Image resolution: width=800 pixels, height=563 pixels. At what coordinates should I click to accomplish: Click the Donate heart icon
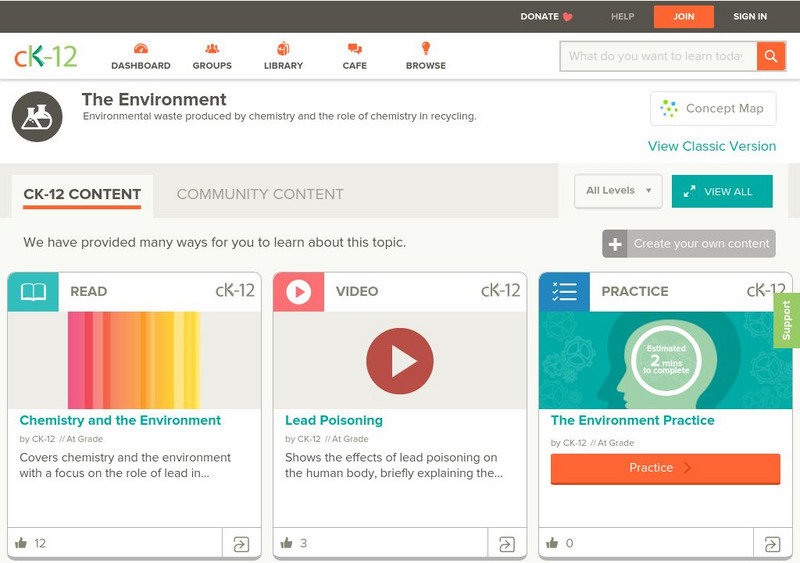coord(567,17)
